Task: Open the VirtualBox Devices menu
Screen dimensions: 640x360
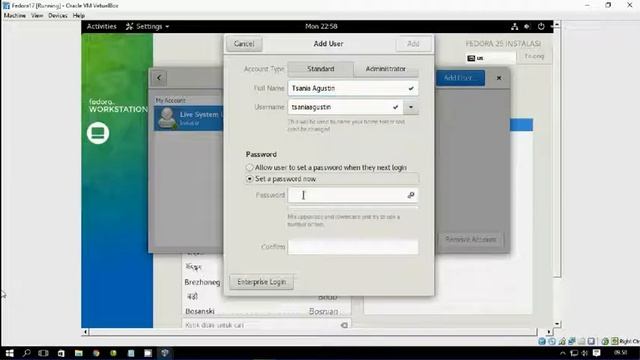Action: tap(58, 16)
